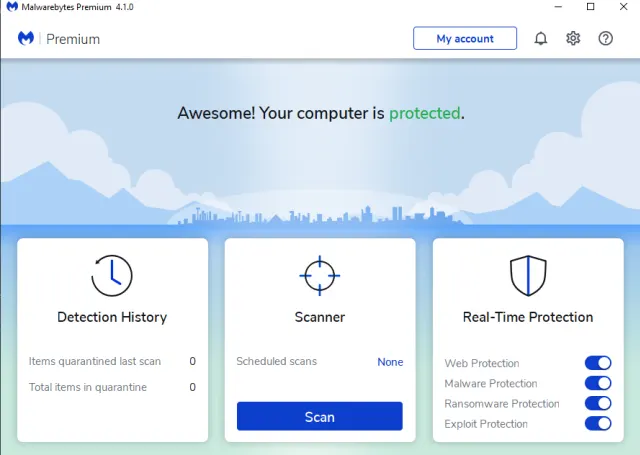Disable the Web Protection toggle

click(x=597, y=363)
